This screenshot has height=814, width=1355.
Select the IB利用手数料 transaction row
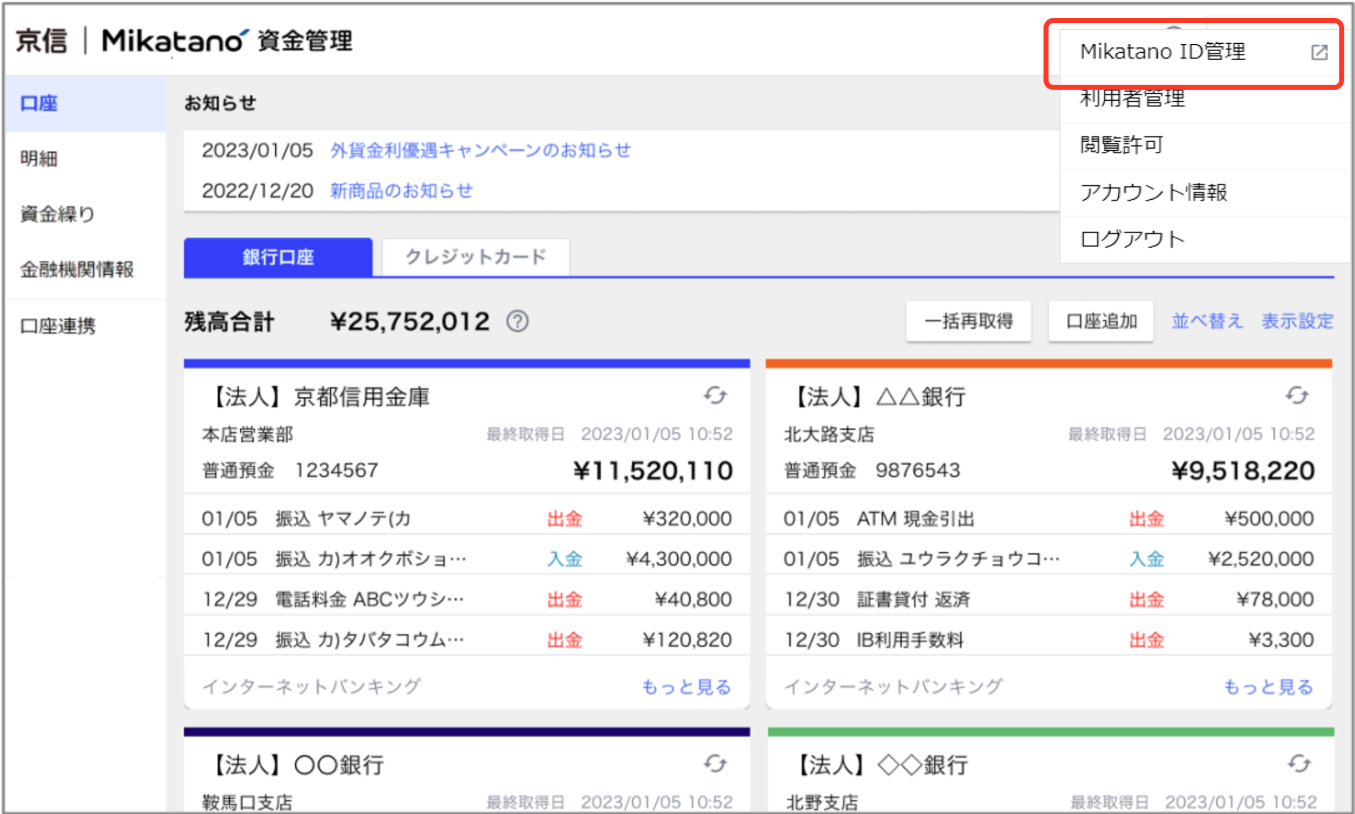coord(1049,639)
